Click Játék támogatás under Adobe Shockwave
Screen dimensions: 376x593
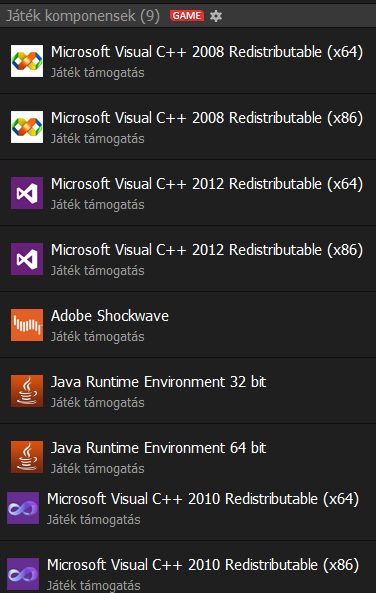click(x=98, y=337)
